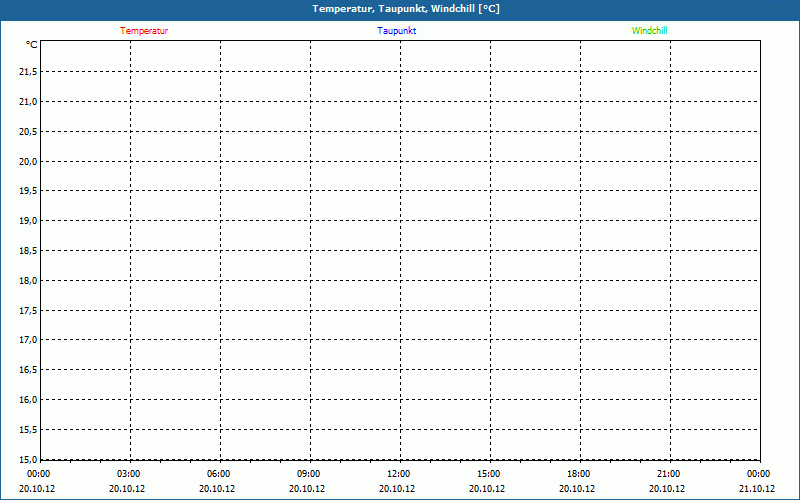Click the 19,5 y-axis value

pyautogui.click(x=28, y=191)
